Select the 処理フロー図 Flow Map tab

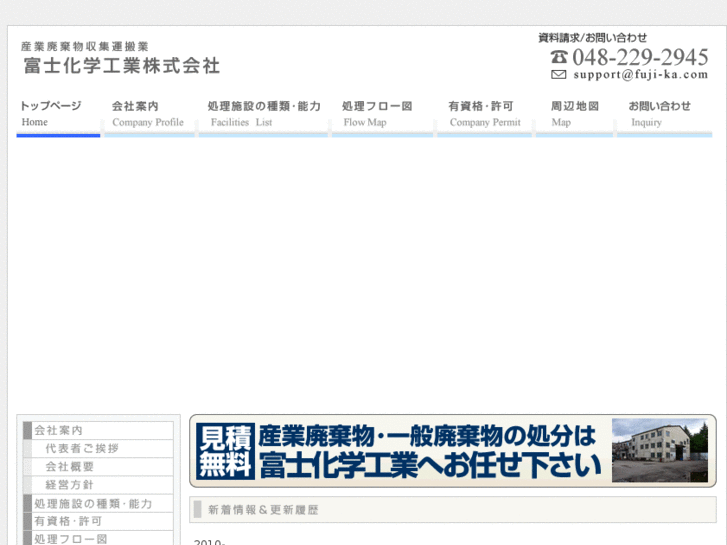tap(382, 115)
